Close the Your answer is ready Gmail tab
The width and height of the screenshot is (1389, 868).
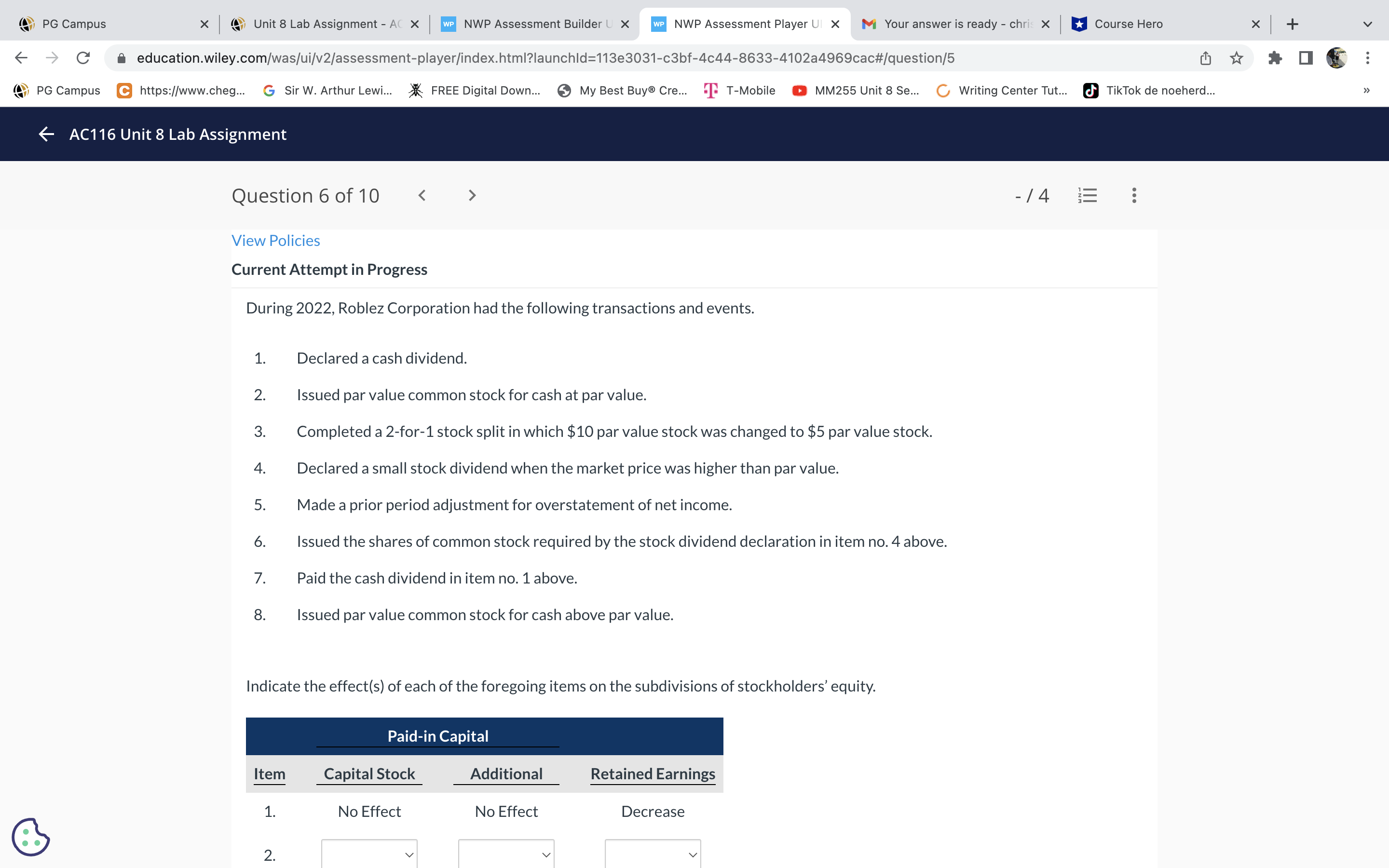click(1045, 24)
